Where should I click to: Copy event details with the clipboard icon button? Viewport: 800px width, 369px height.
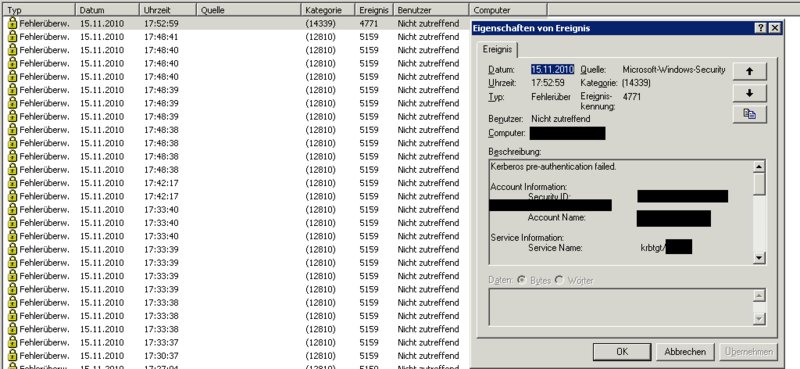(749, 114)
